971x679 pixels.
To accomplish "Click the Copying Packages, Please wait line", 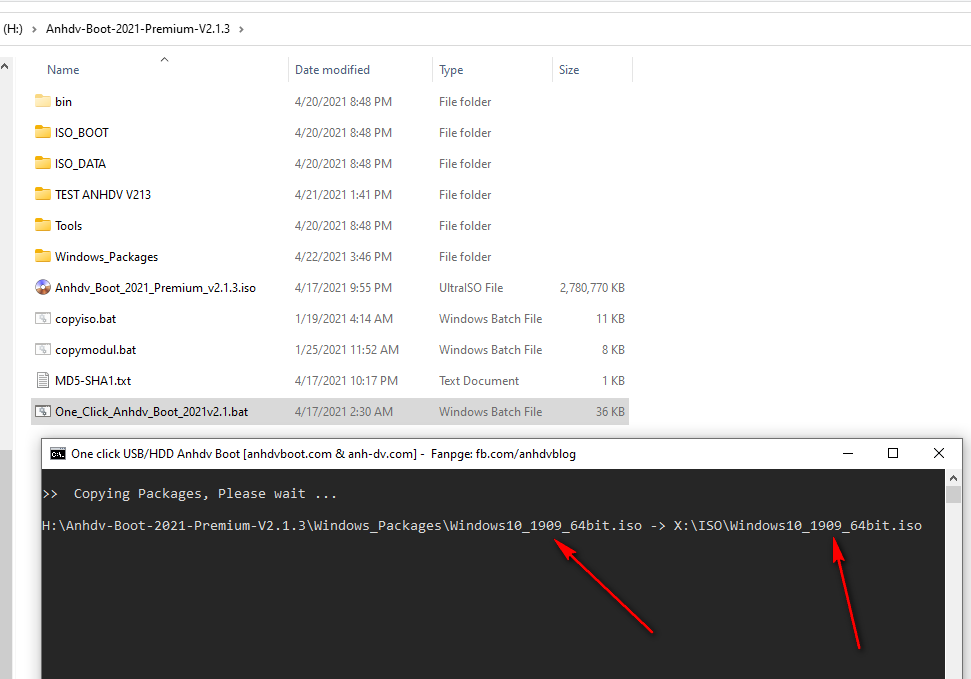I will point(189,494).
